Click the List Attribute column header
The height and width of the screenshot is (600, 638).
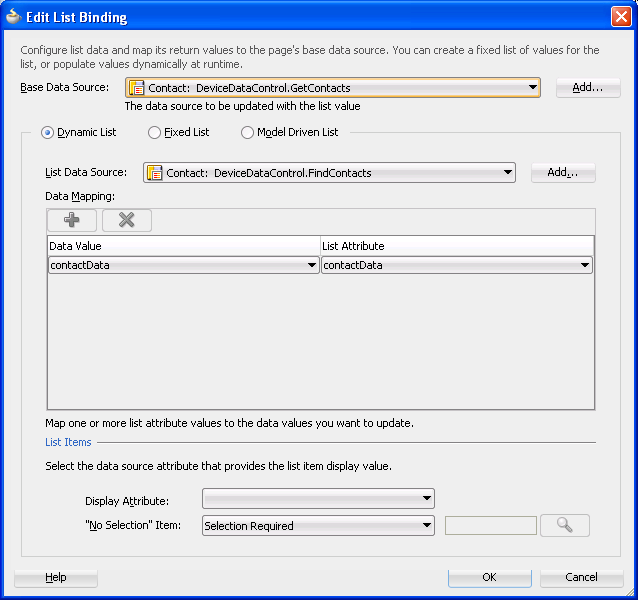[457, 246]
